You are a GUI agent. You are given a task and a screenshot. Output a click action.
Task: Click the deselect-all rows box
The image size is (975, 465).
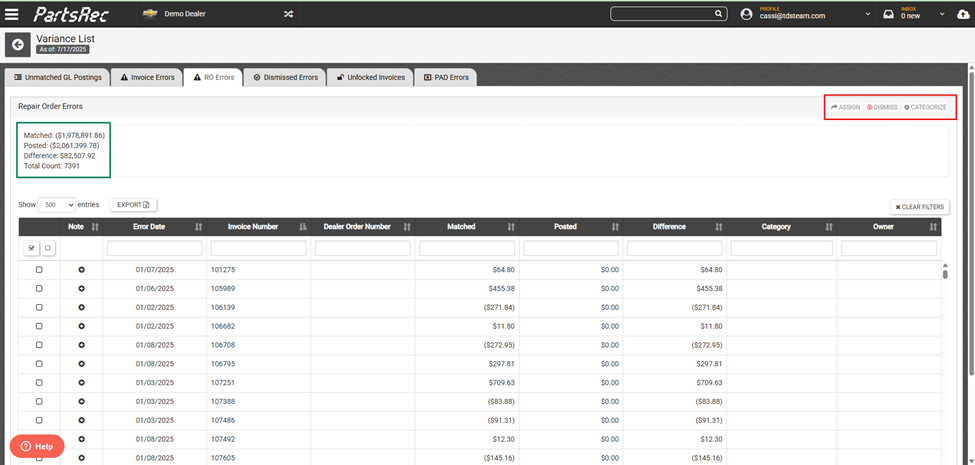tap(48, 248)
